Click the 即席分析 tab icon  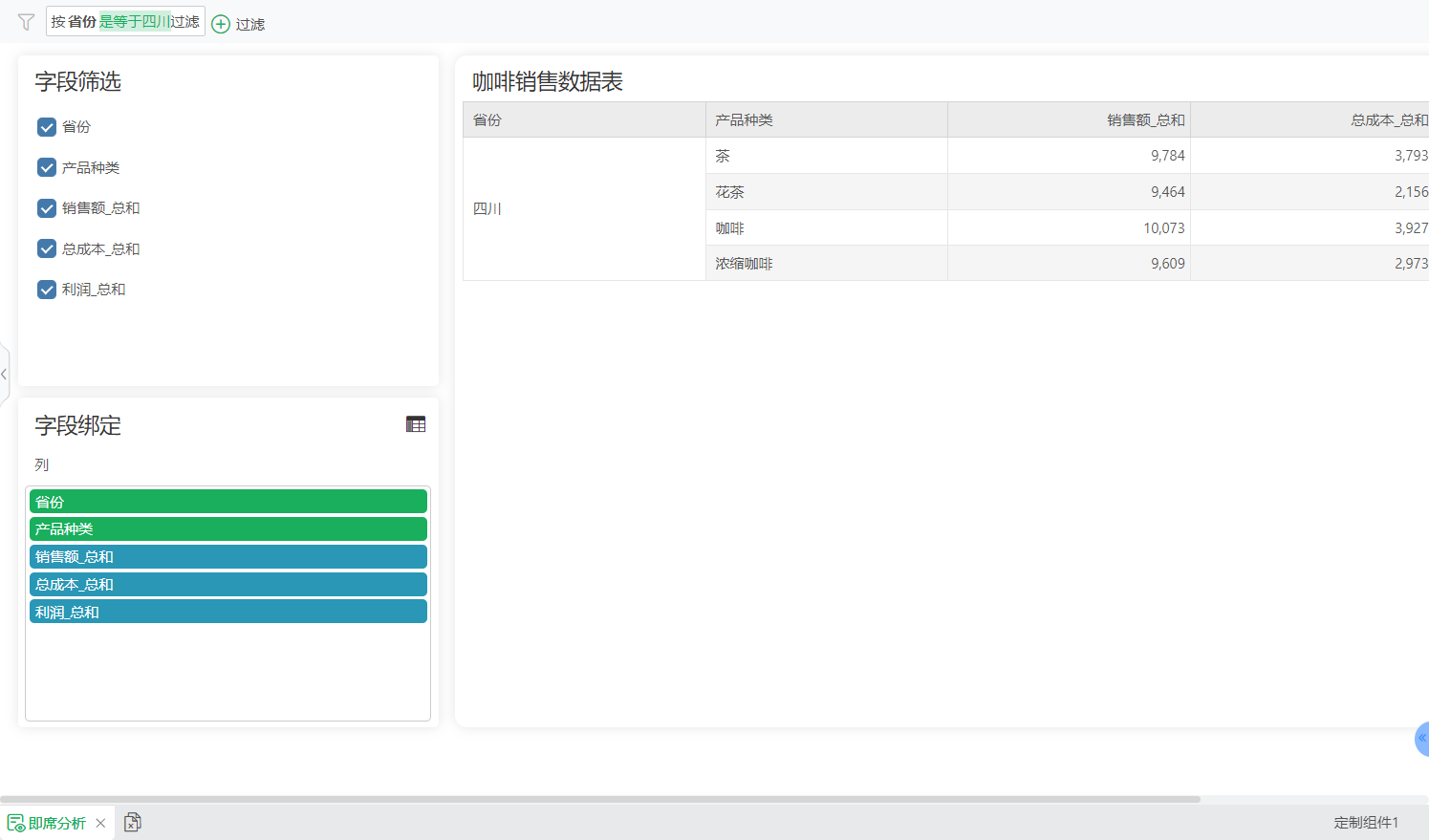pos(16,823)
